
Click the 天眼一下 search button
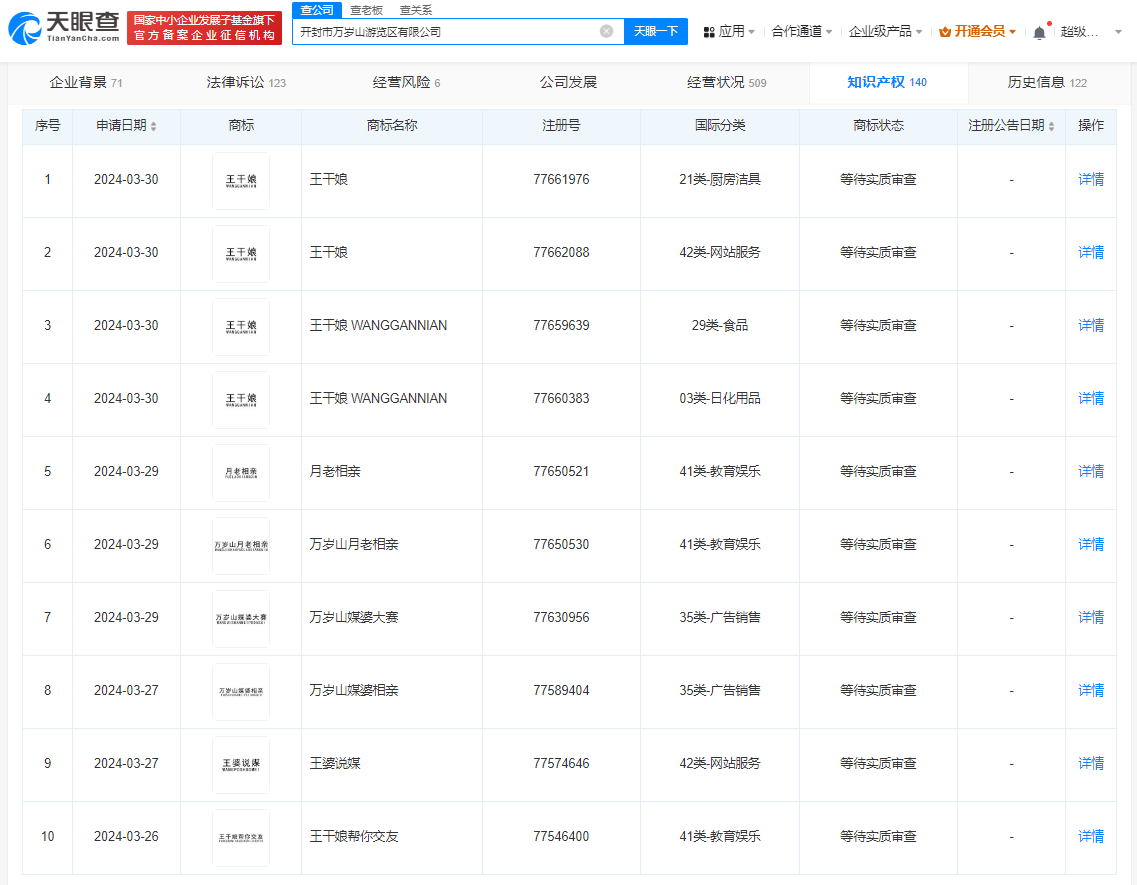click(655, 31)
